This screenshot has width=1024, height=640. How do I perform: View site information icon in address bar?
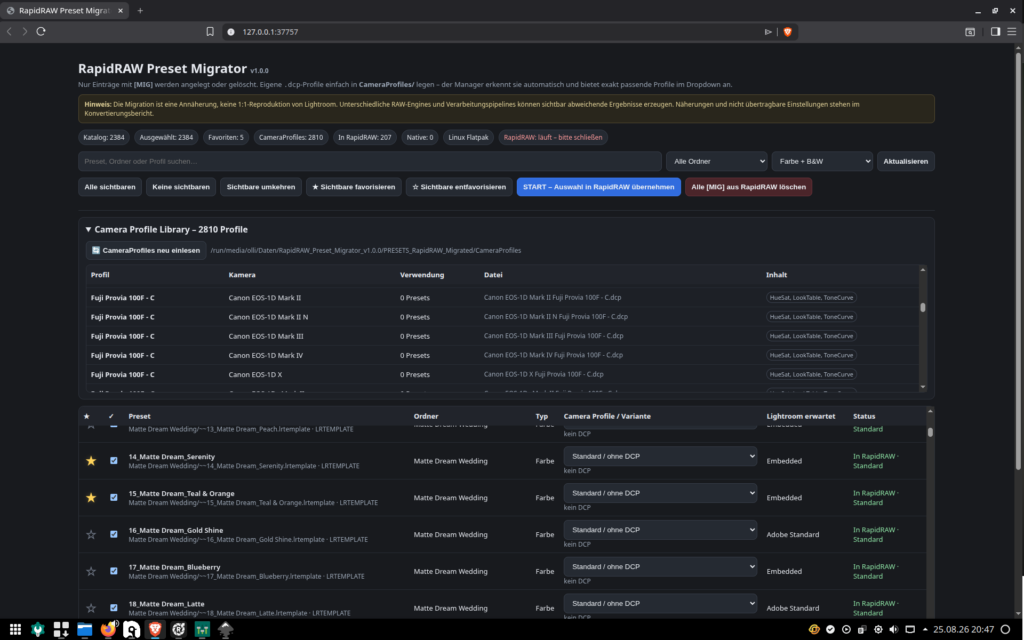[x=231, y=31]
